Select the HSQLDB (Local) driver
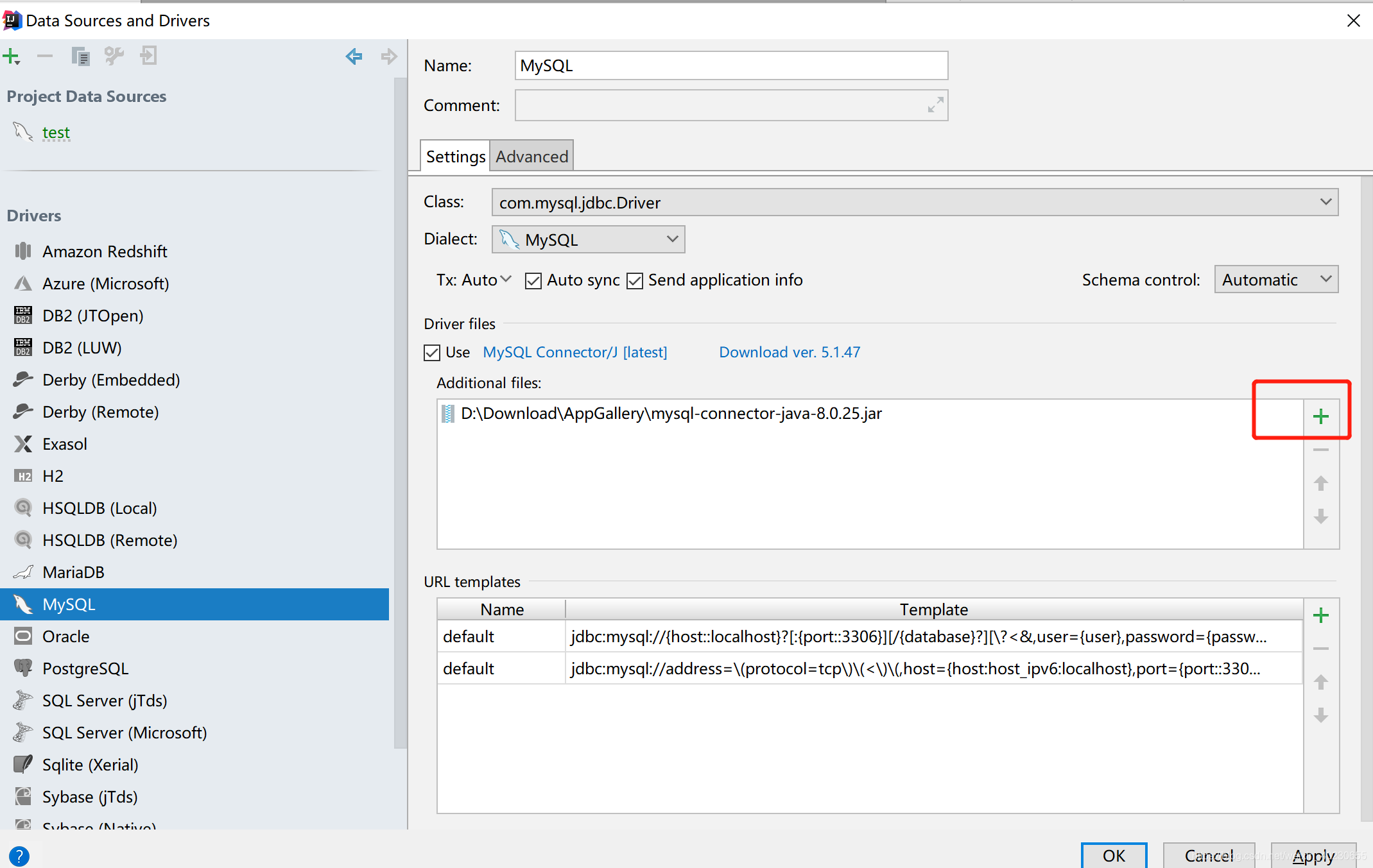The width and height of the screenshot is (1373, 868). [x=194, y=508]
